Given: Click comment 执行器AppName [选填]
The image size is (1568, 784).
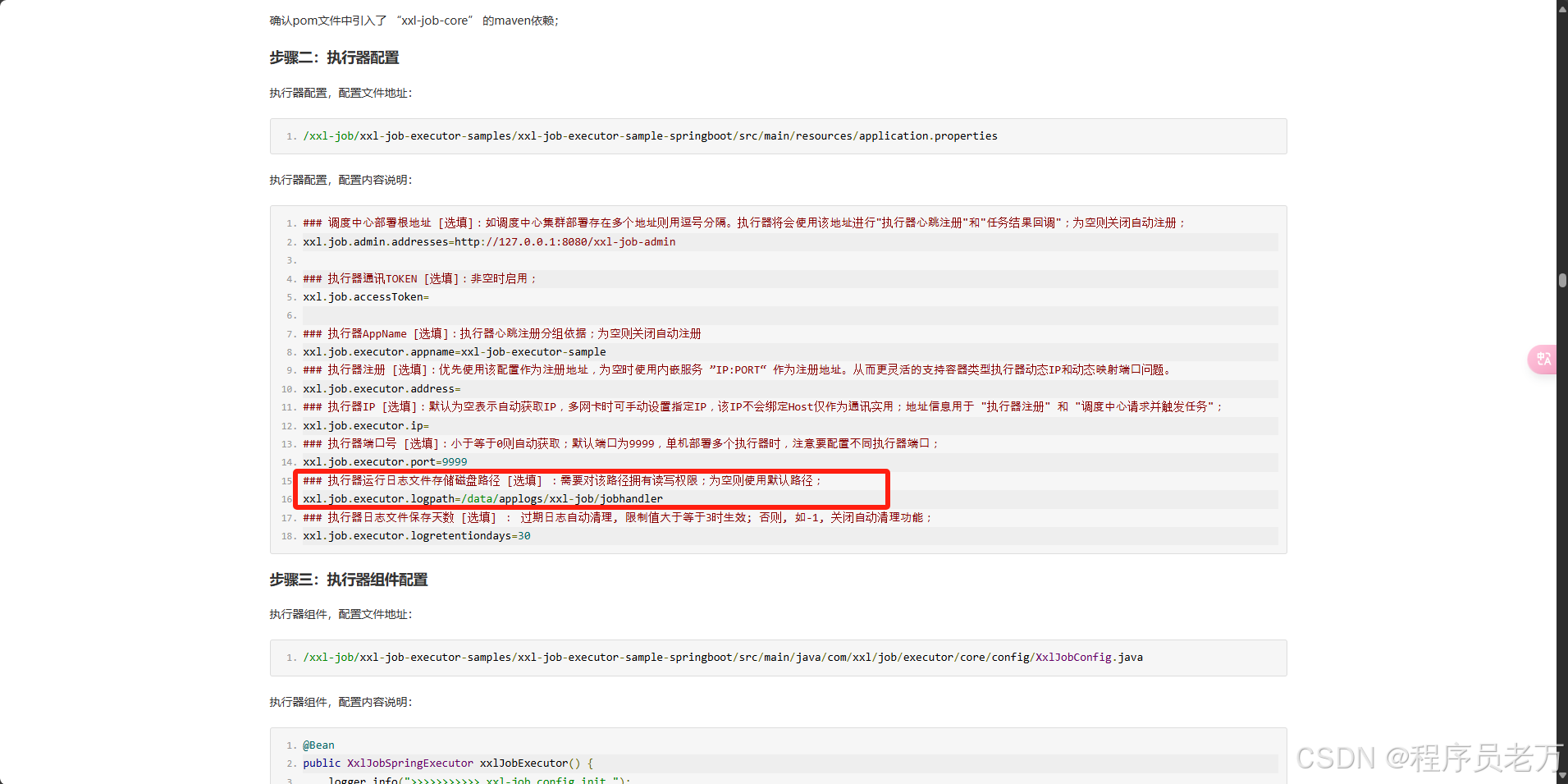Looking at the screenshot, I should (502, 334).
